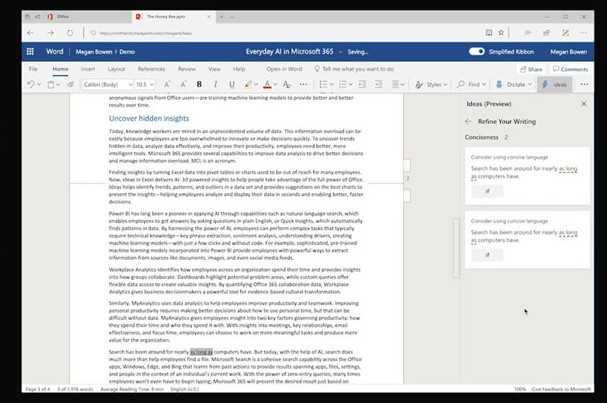Click the 'Tell me what you want to do' box
The image size is (607, 403).
[358, 69]
